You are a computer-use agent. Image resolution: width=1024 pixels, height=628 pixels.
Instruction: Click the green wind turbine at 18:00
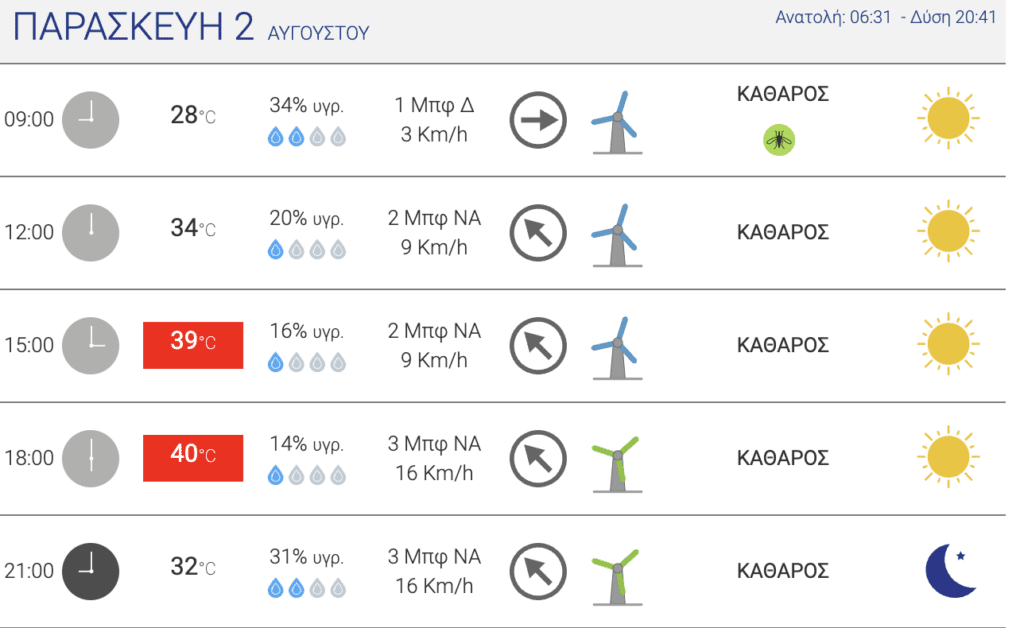click(x=616, y=463)
